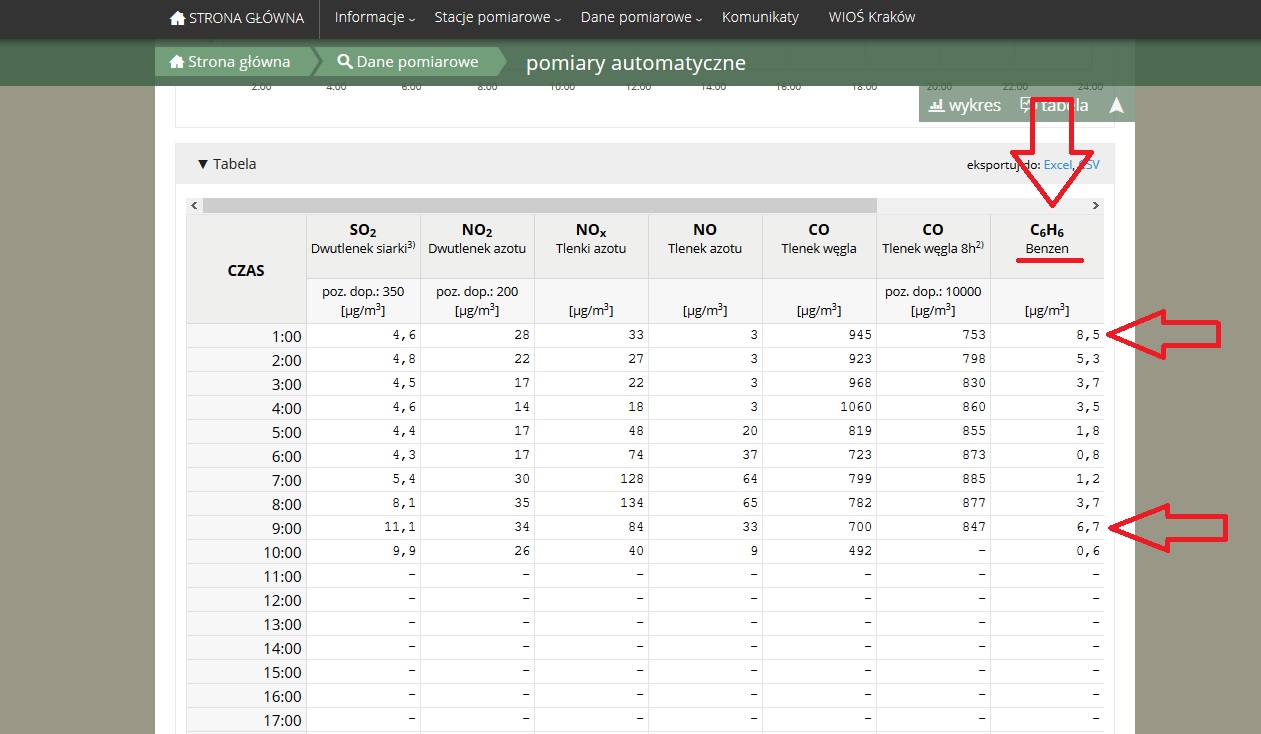The image size is (1261, 734).
Task: Expand the Stacje pomiarowe menu
Action: point(498,17)
